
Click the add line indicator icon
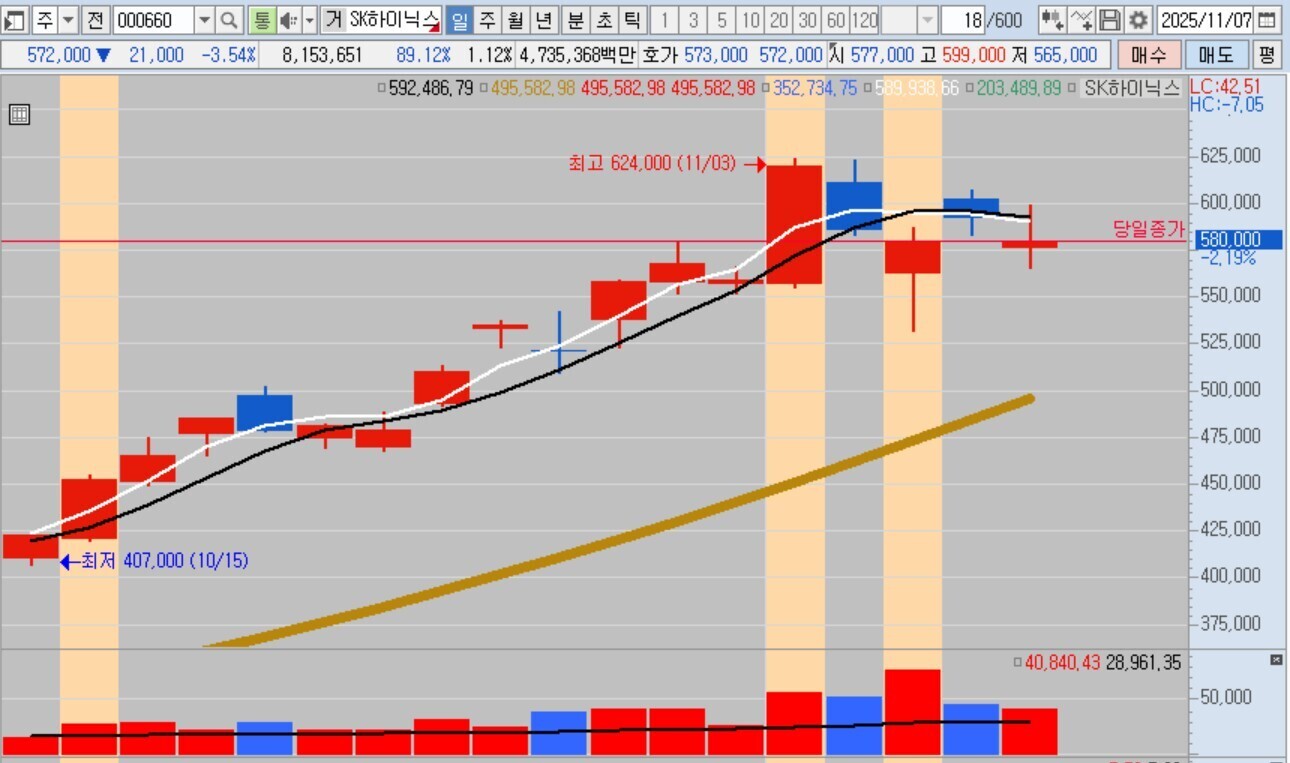pyautogui.click(x=1081, y=20)
